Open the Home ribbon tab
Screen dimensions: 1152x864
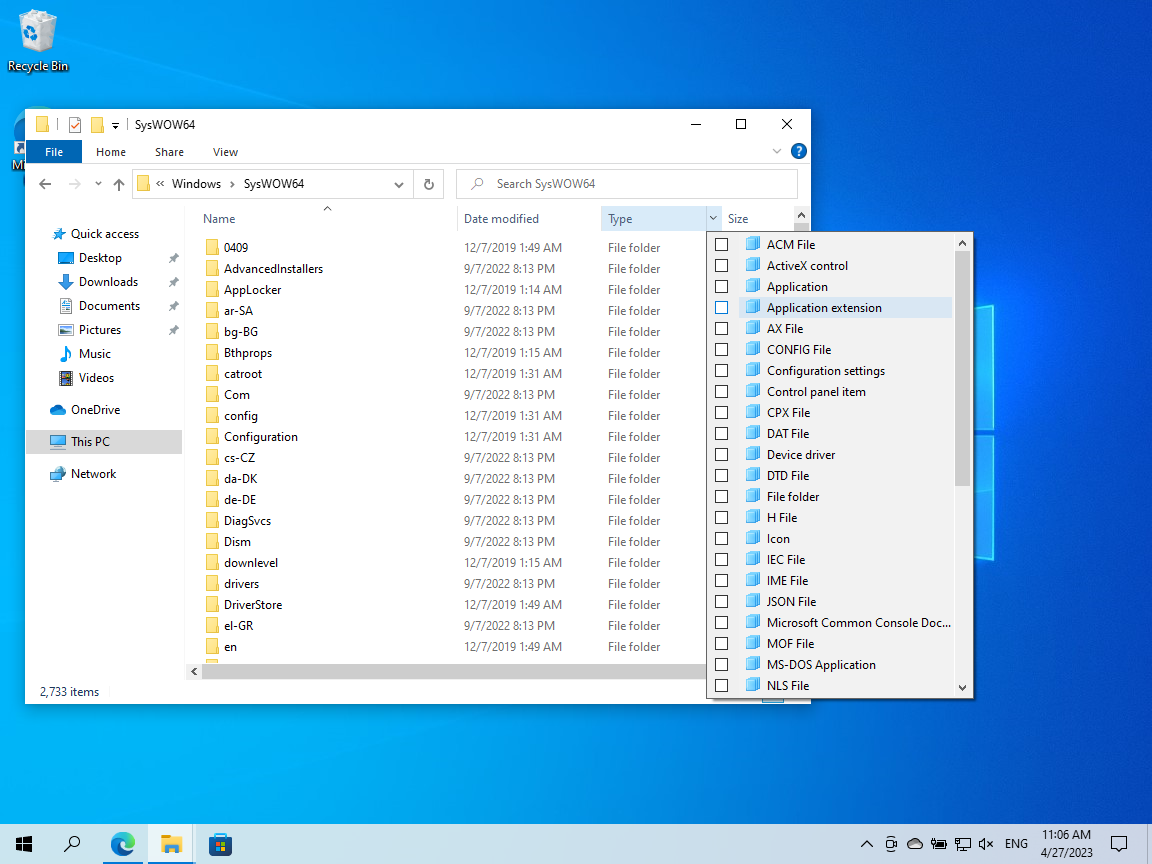(x=111, y=152)
